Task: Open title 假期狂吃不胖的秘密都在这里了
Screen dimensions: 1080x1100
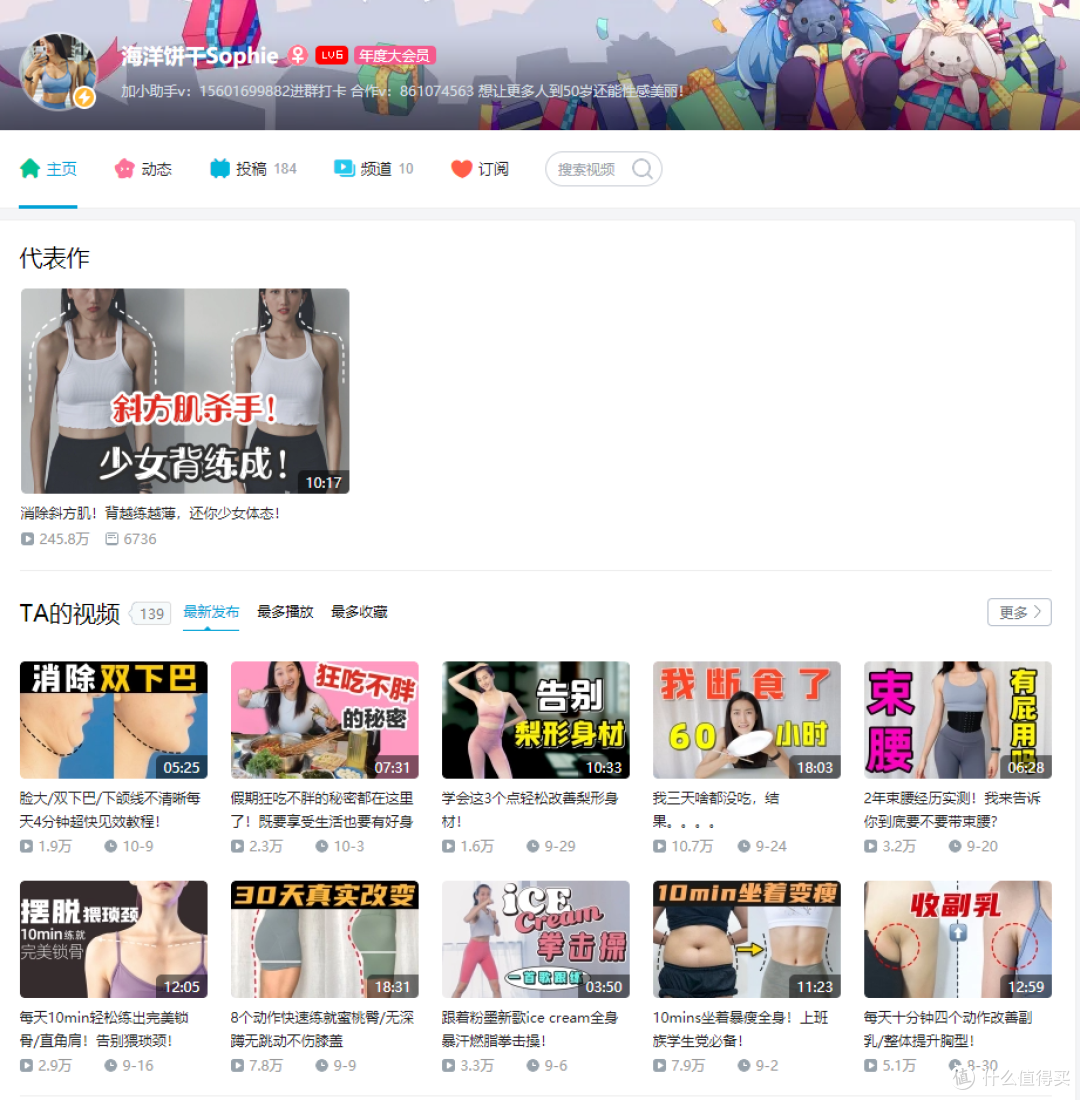Action: point(322,810)
